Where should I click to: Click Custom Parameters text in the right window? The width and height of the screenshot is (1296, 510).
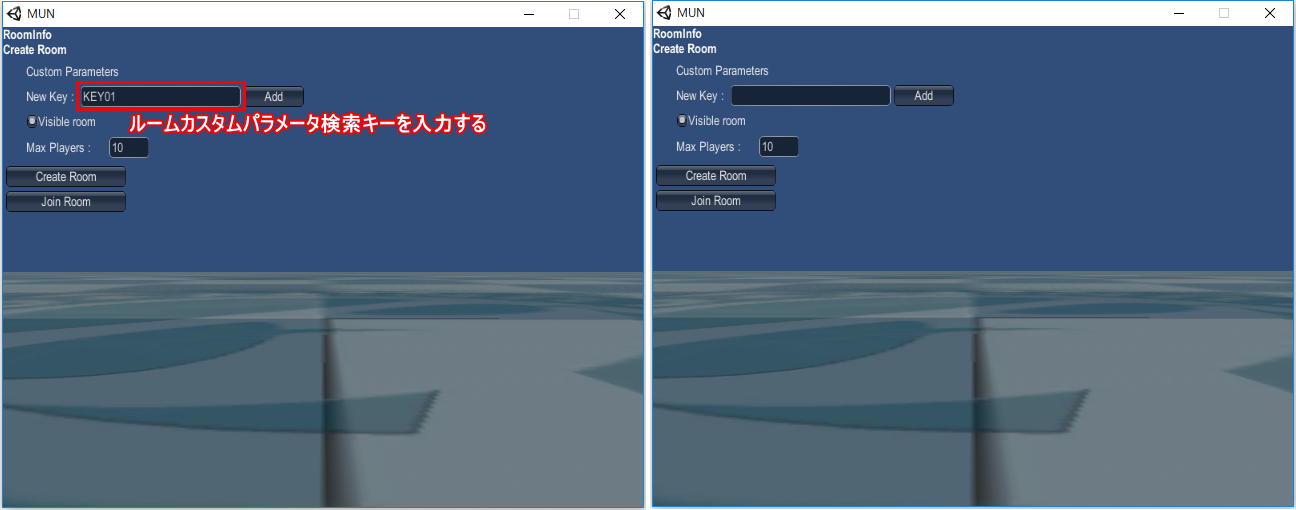pos(722,71)
